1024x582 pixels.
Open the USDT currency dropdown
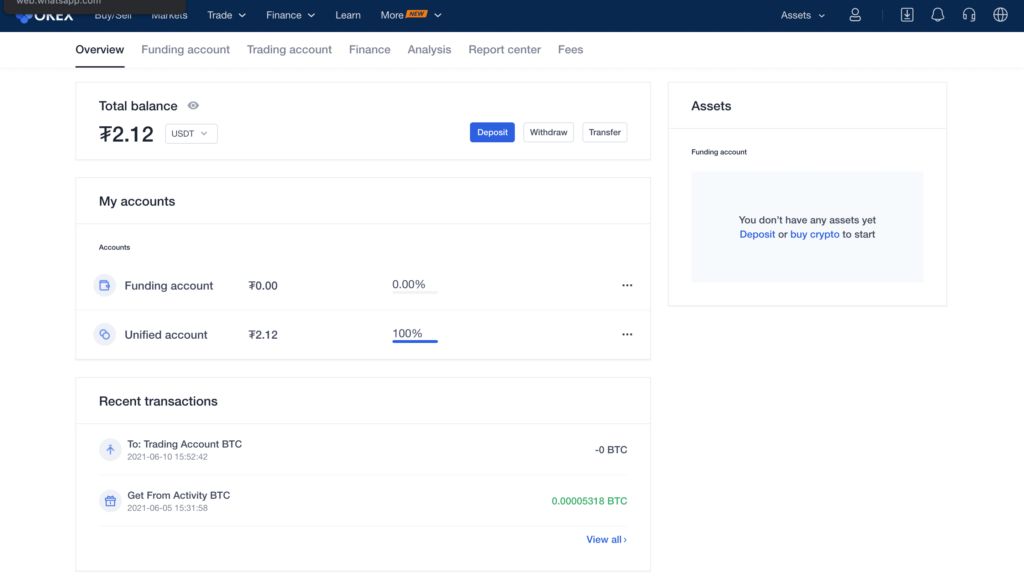191,133
